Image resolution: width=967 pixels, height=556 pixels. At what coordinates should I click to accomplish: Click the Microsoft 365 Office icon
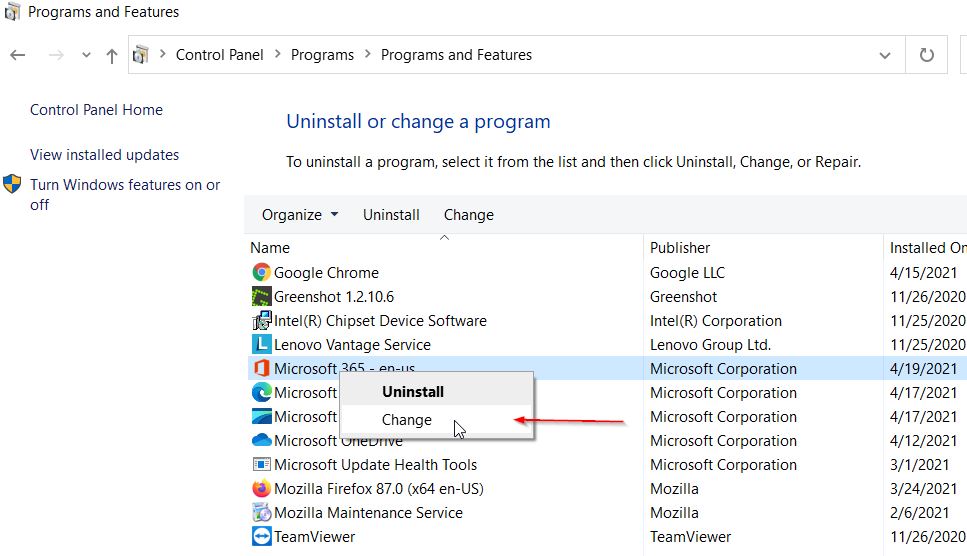(x=261, y=369)
